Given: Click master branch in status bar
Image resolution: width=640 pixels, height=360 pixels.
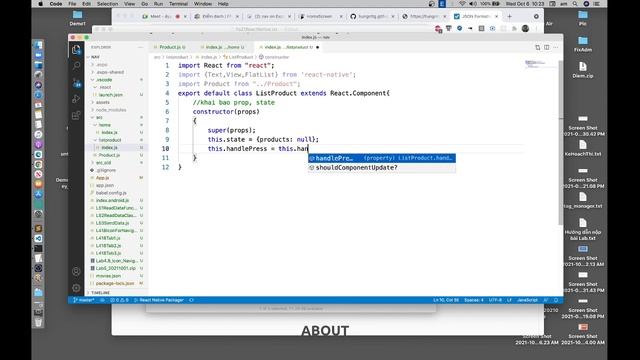Looking at the screenshot, I should 84,300.
